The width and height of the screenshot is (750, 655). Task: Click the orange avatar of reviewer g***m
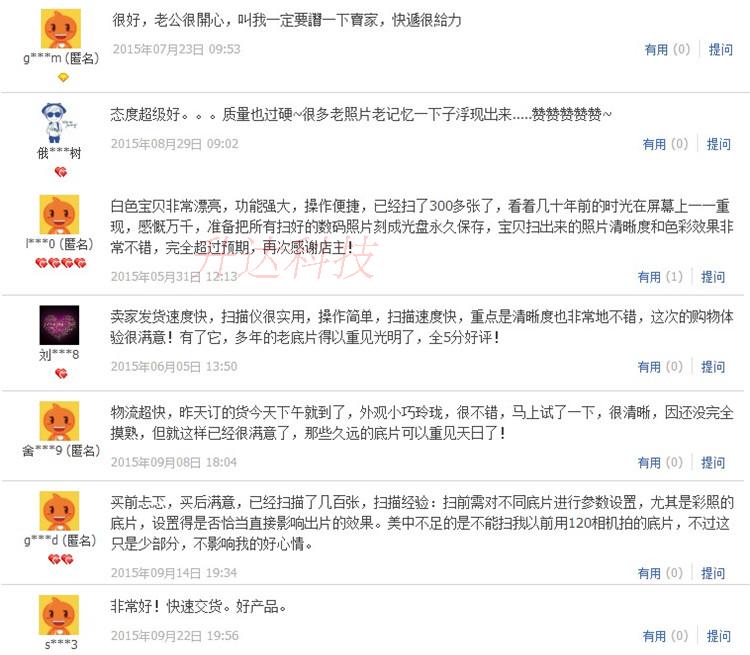61,28
